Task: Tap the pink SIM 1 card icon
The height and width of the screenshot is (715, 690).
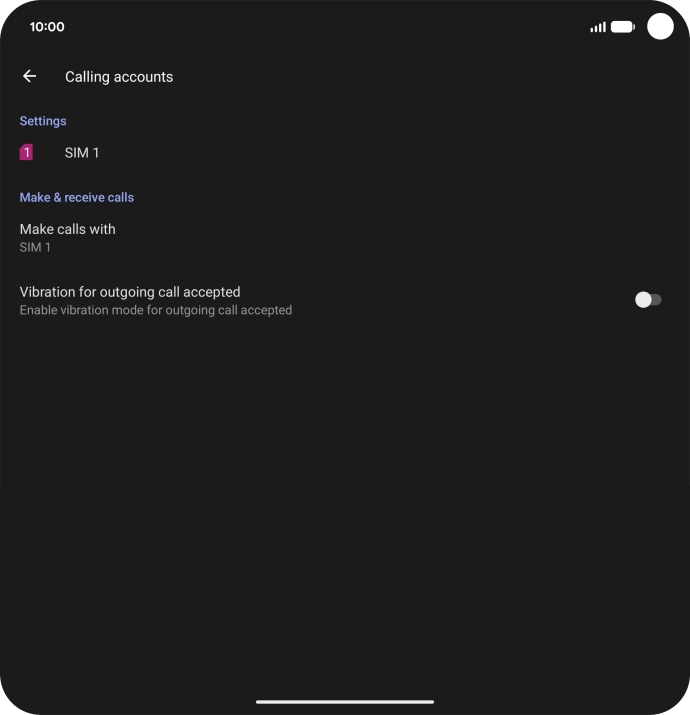Action: click(26, 152)
